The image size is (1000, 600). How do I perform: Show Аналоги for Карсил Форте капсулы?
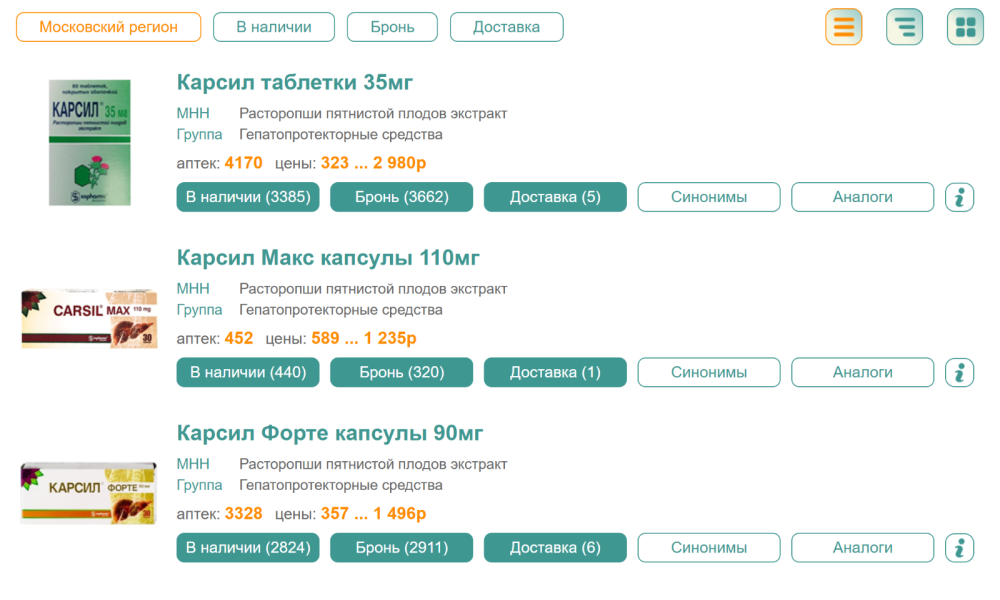coord(862,548)
